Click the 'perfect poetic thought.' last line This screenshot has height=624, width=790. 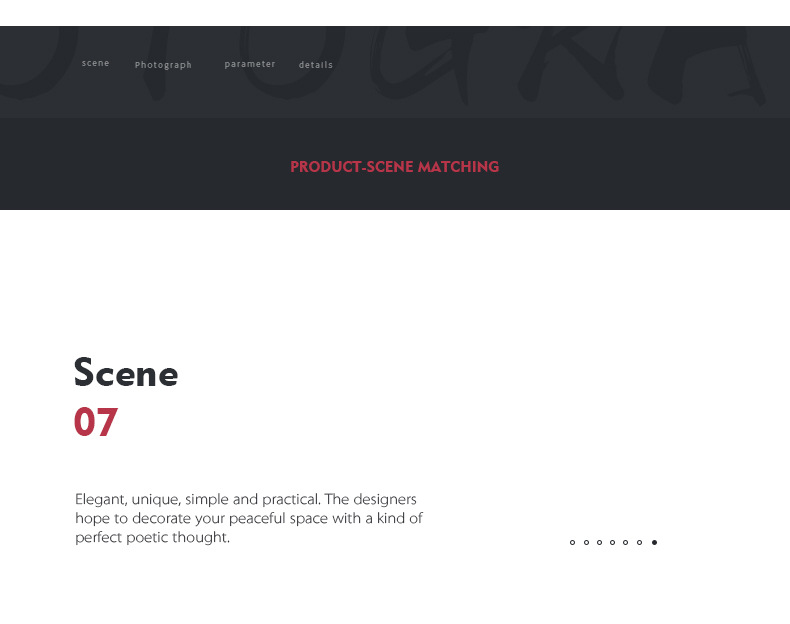pyautogui.click(x=152, y=537)
